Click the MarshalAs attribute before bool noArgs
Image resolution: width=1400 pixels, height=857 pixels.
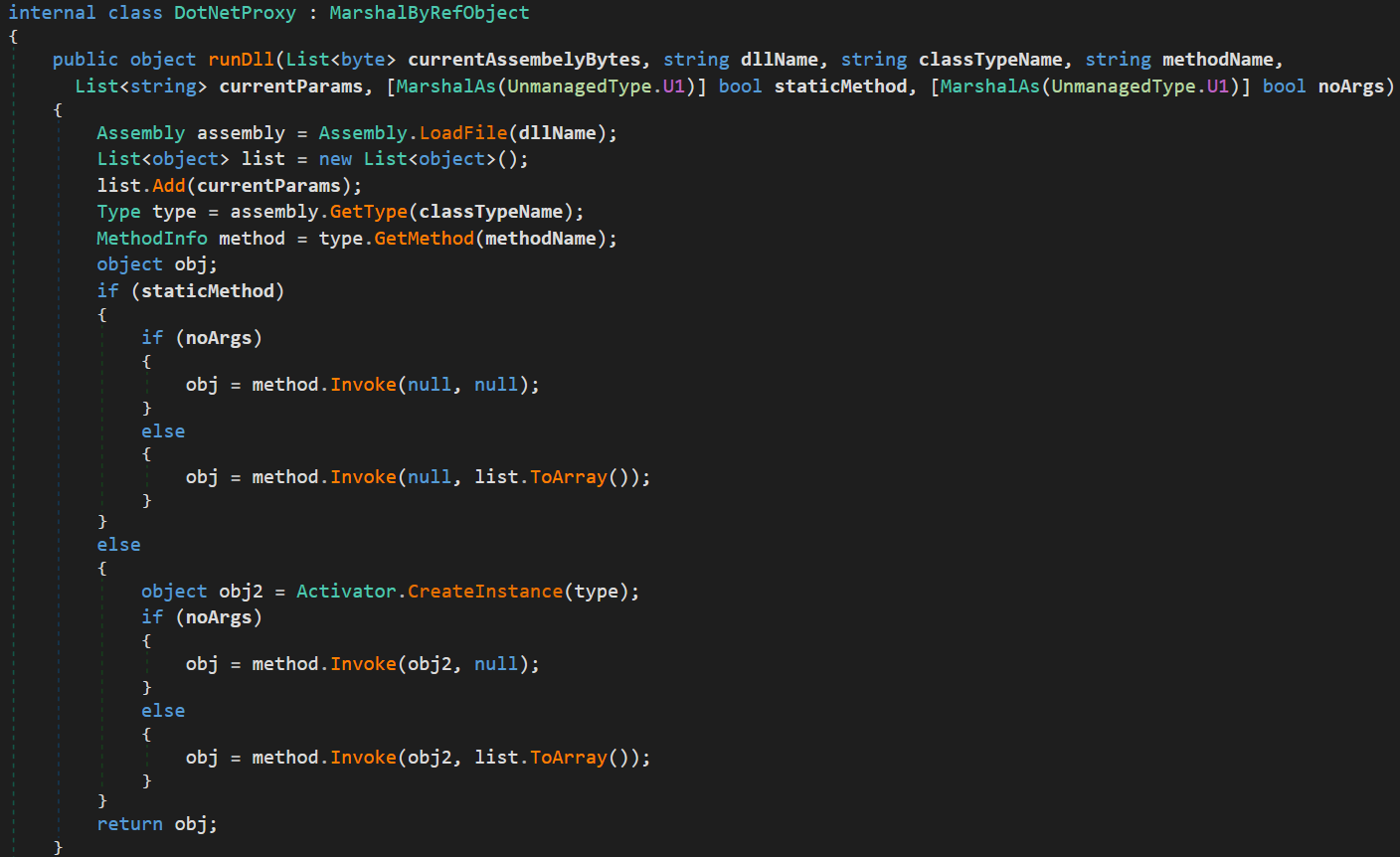pyautogui.click(x=989, y=86)
